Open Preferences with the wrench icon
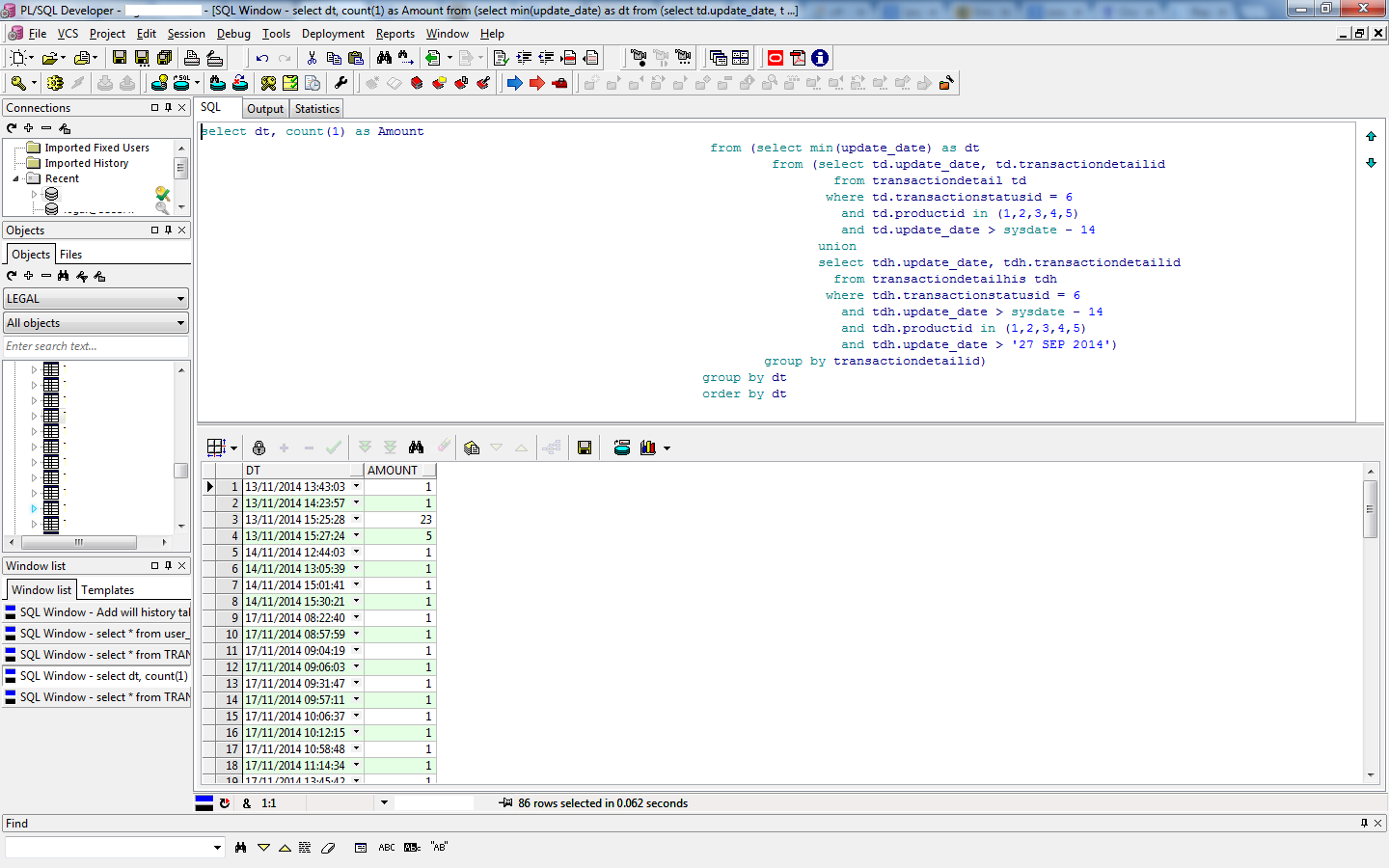Viewport: 1389px width, 868px height. click(x=340, y=83)
